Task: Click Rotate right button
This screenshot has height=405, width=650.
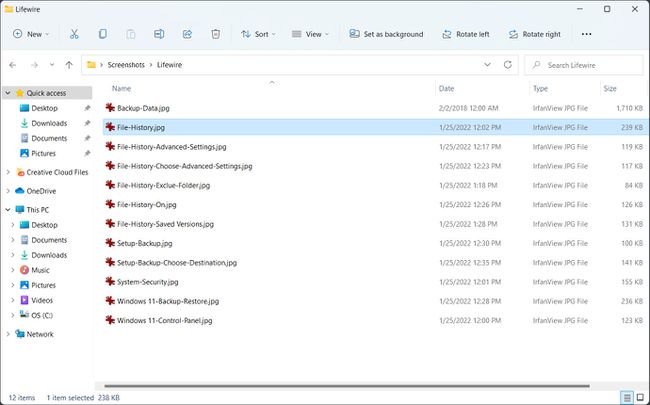Action: click(x=535, y=34)
